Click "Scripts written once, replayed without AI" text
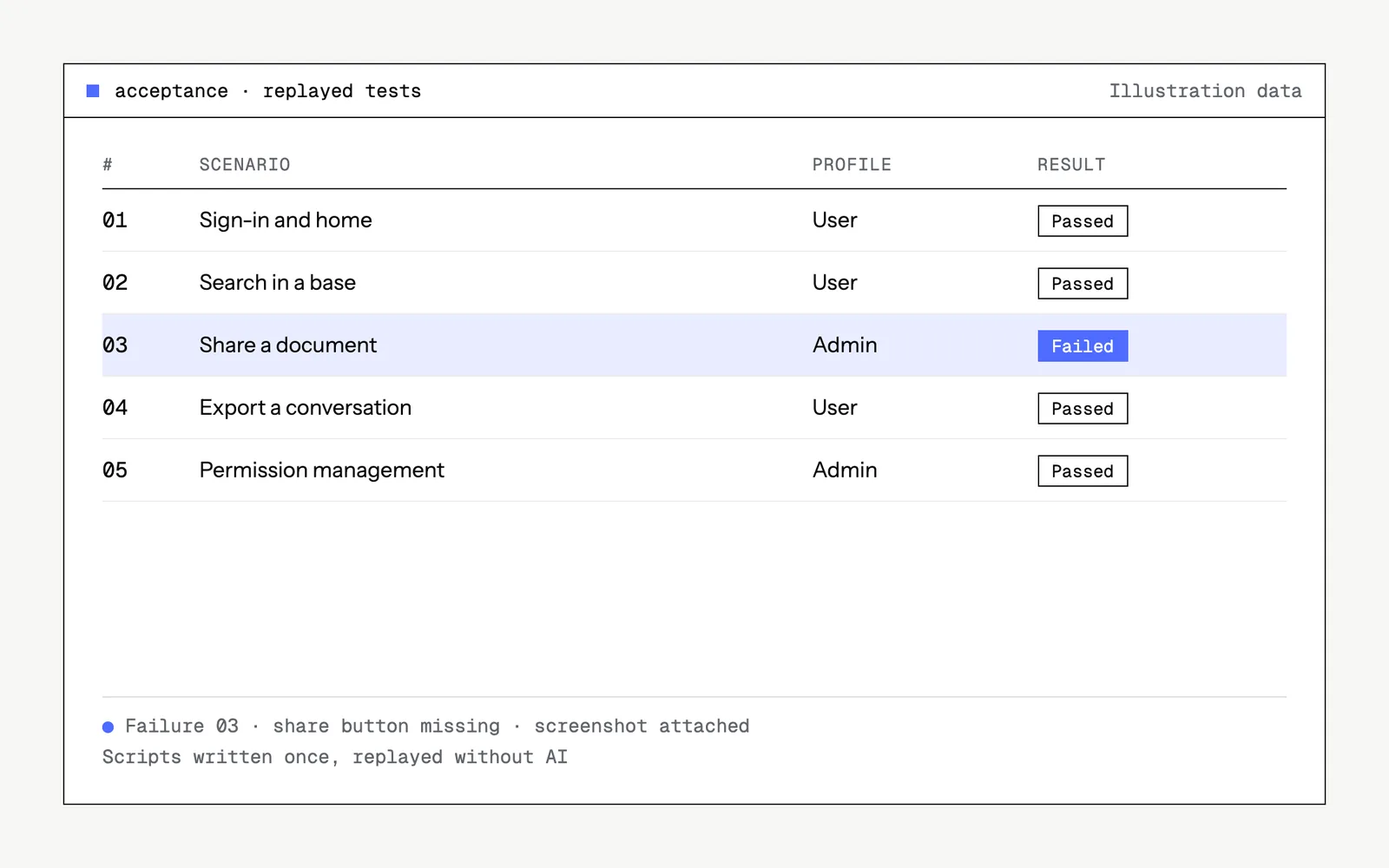The image size is (1389, 868). tap(335, 758)
